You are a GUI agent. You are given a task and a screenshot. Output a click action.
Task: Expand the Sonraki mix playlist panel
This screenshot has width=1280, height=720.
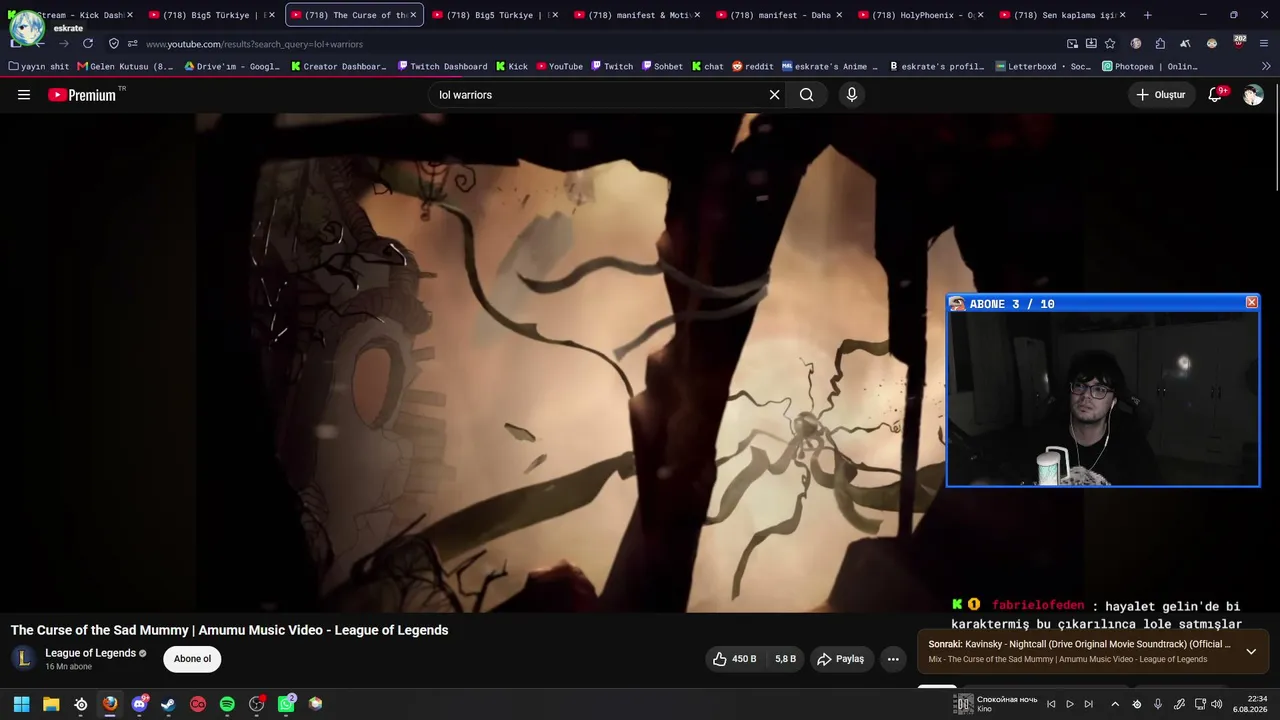point(1251,652)
